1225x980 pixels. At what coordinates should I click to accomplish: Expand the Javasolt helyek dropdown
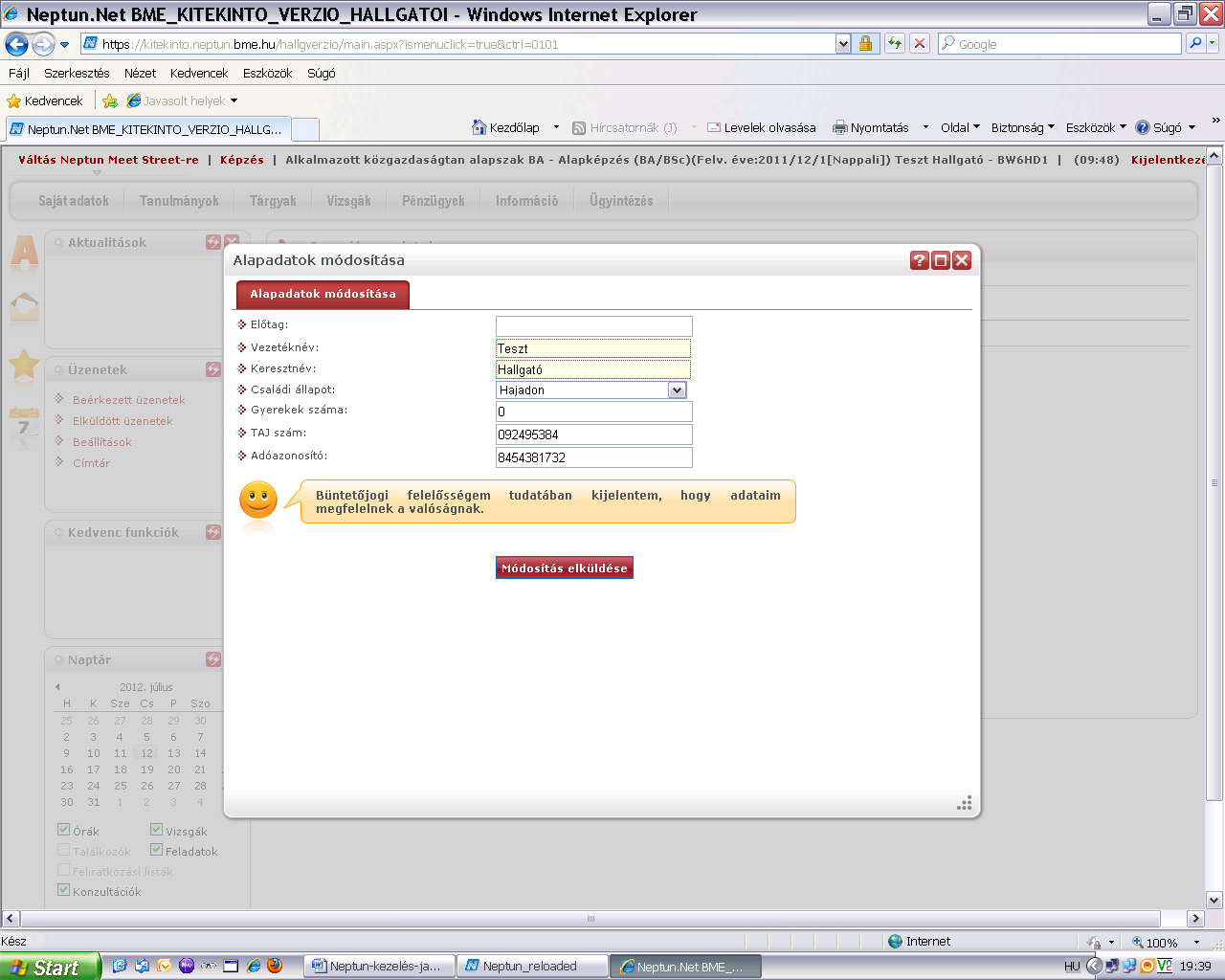pos(234,100)
